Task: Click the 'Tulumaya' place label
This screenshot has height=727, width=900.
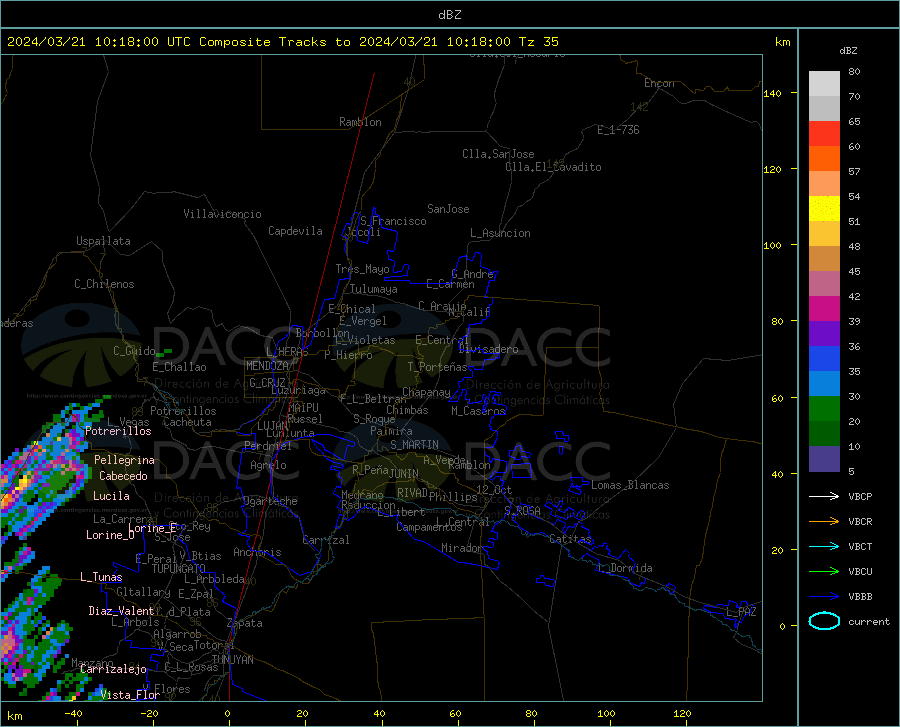Action: tap(374, 290)
